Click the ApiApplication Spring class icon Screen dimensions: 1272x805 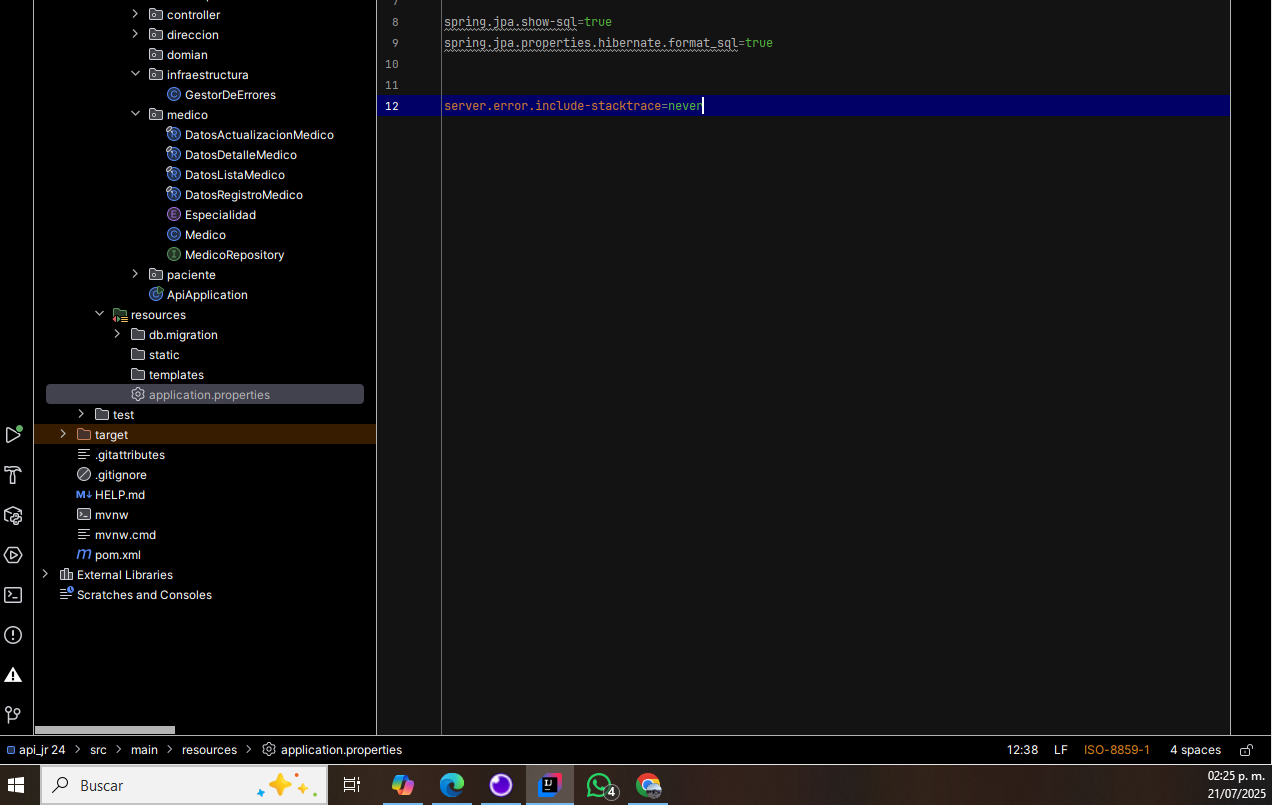tap(156, 295)
